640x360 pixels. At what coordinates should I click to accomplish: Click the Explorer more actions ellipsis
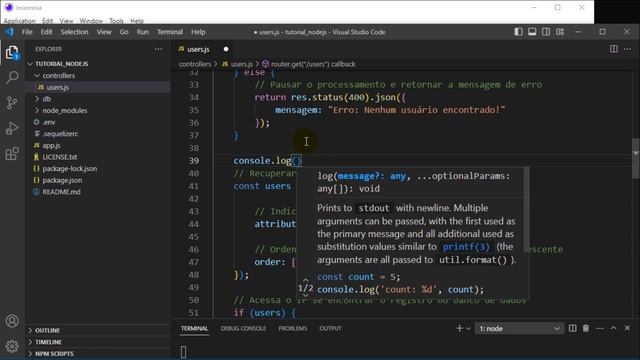[x=158, y=49]
